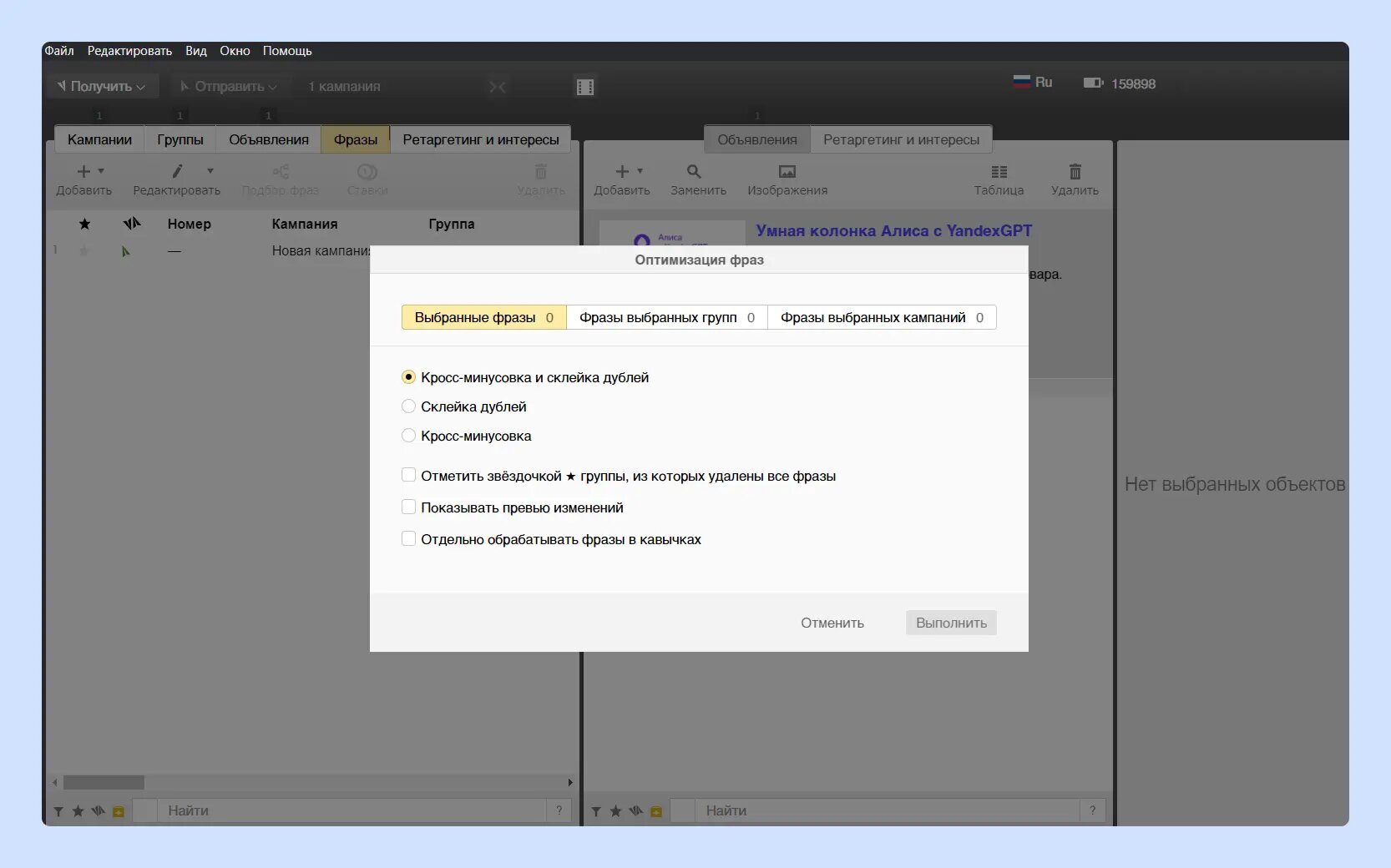Check Отдельно обрабатывать фразы в кавычках
The width and height of the screenshot is (1391, 868).
(408, 539)
